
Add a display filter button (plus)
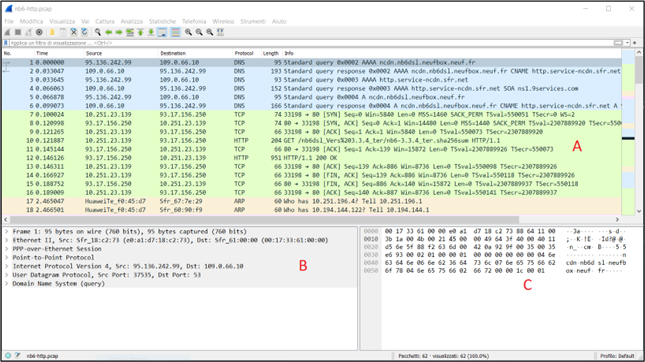pyautogui.click(x=635, y=43)
